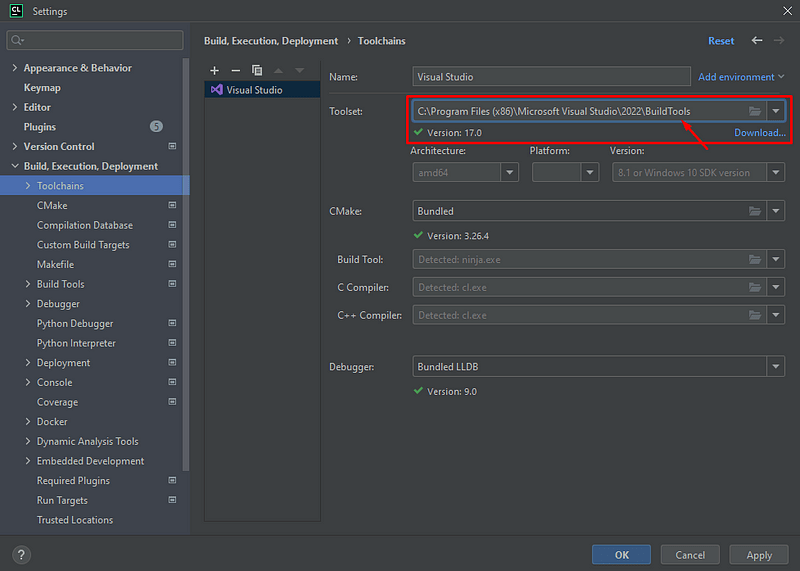Click project-level icon beside Version Control
Image resolution: width=800 pixels, height=571 pixels.
pyautogui.click(x=172, y=146)
